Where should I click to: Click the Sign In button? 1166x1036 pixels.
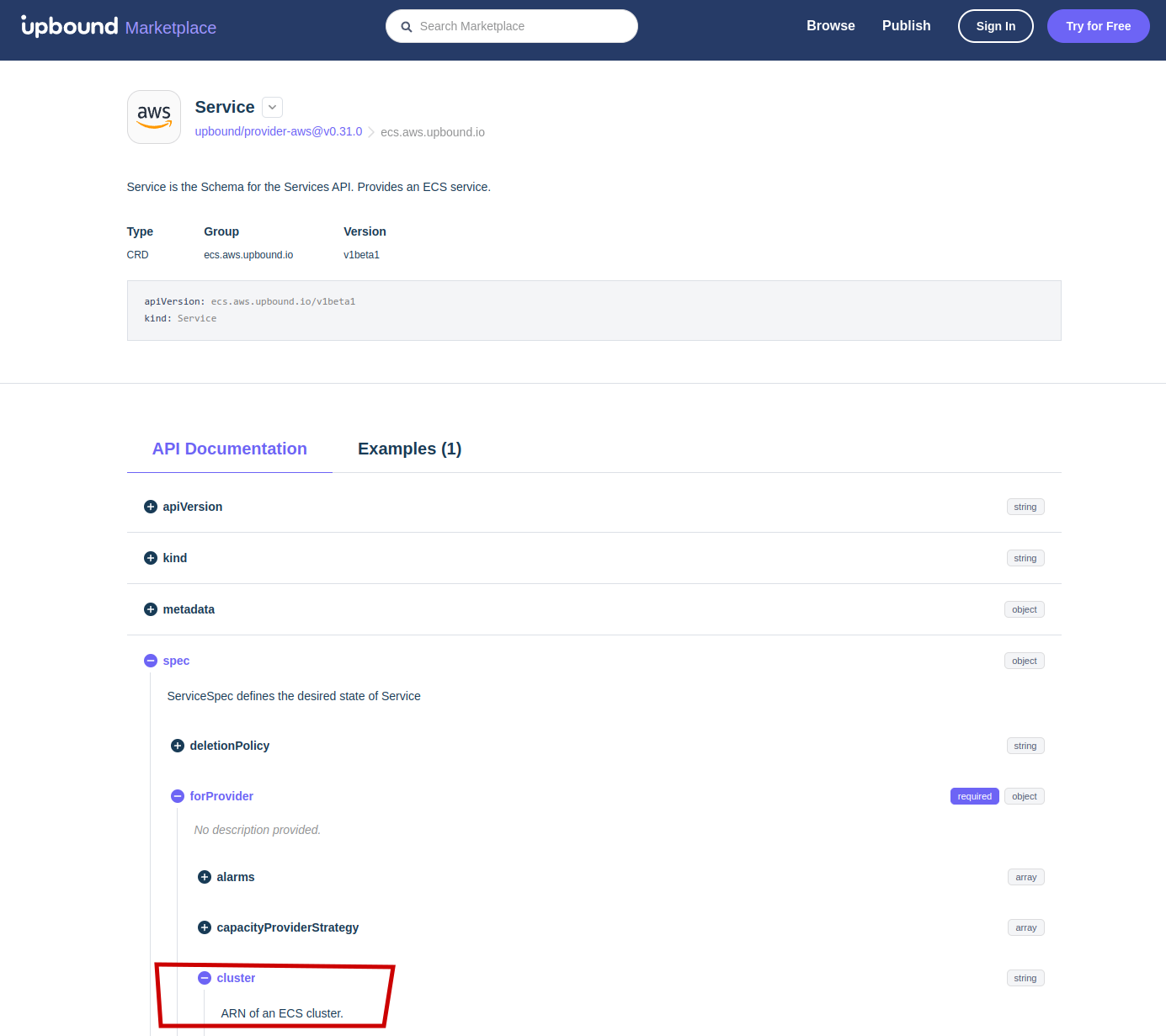[x=995, y=26]
